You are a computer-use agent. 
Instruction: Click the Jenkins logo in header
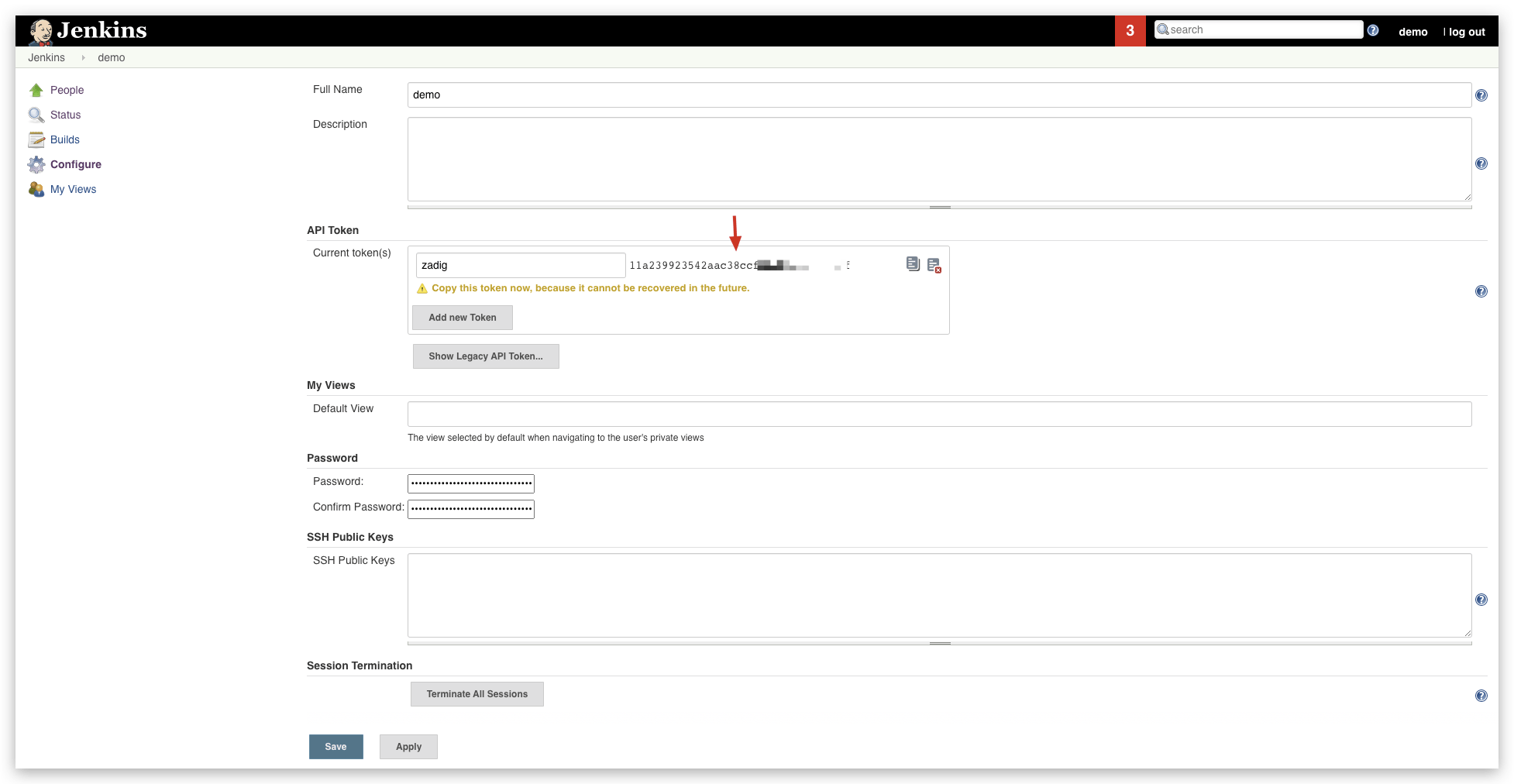(88, 30)
